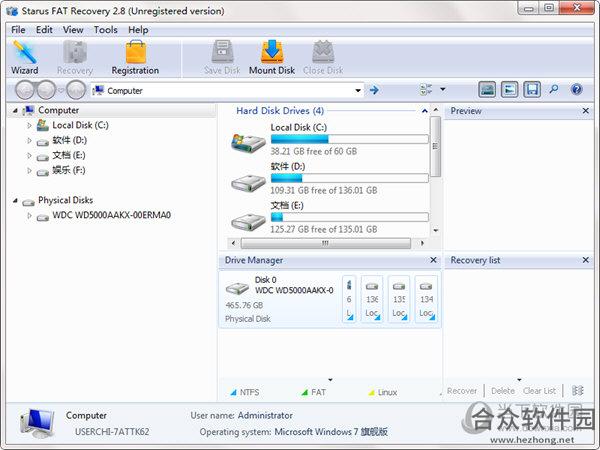The height and width of the screenshot is (450, 600).
Task: Select the 6 GB partition in Drive Manager
Action: 349,299
